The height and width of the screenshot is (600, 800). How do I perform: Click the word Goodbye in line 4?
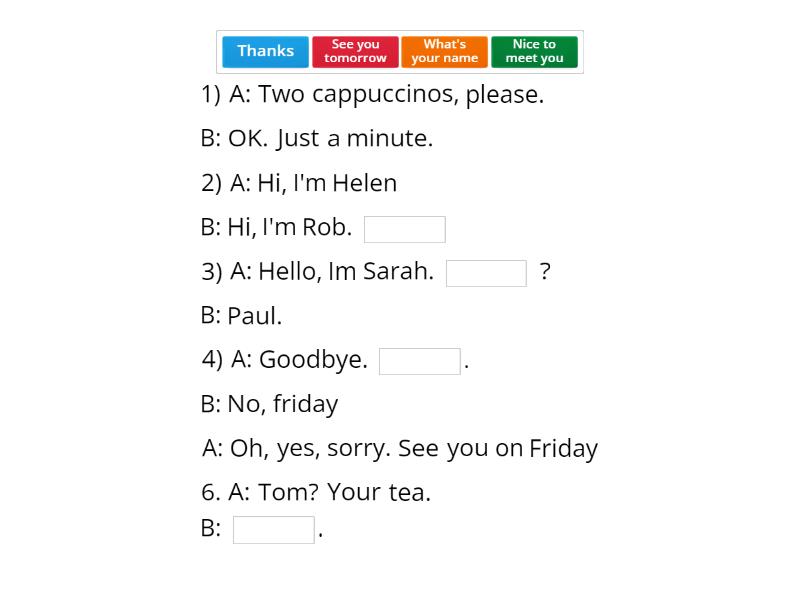coord(313,360)
